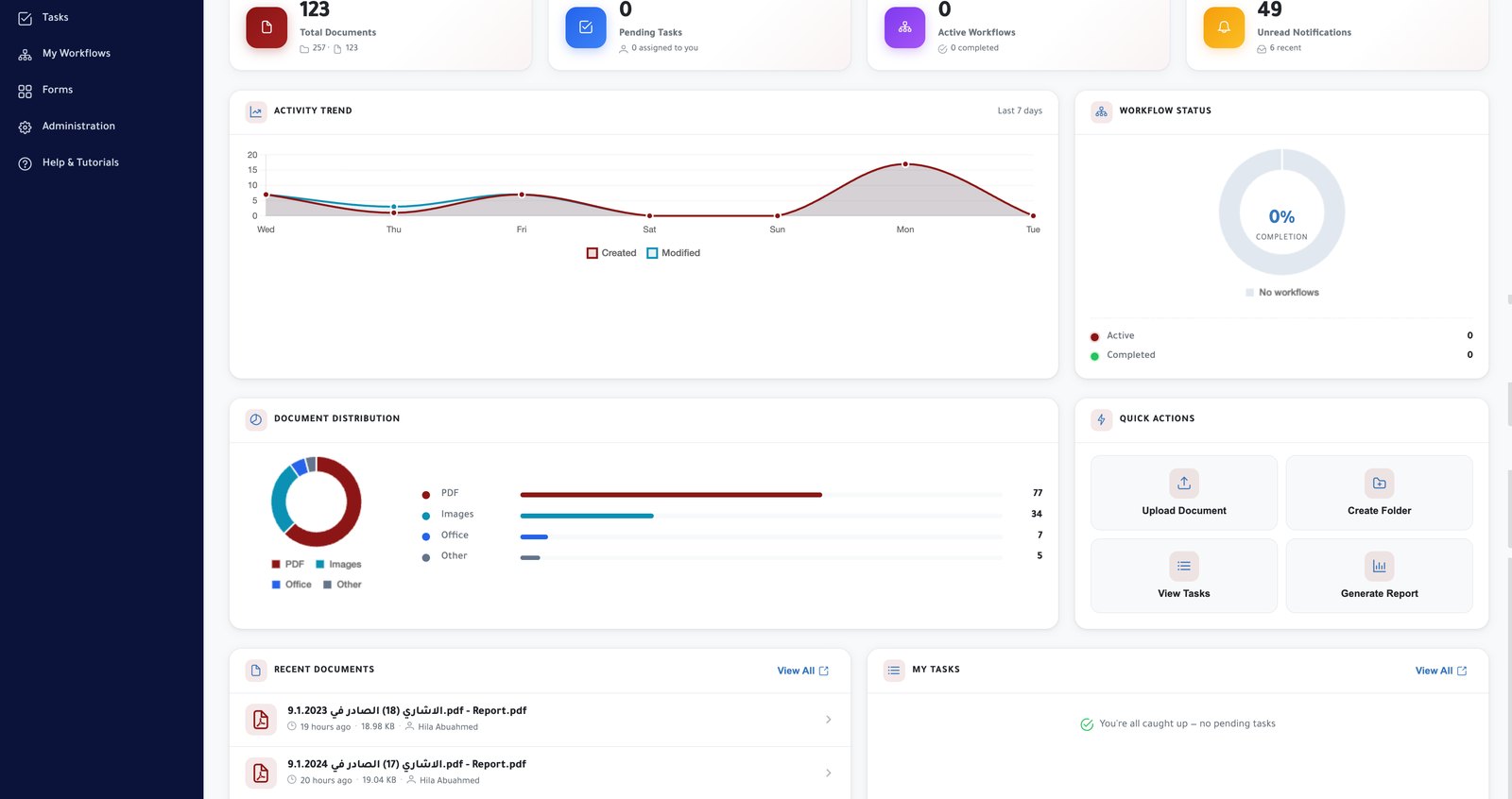
Task: Click View All in Recent Documents
Action: 802,671
